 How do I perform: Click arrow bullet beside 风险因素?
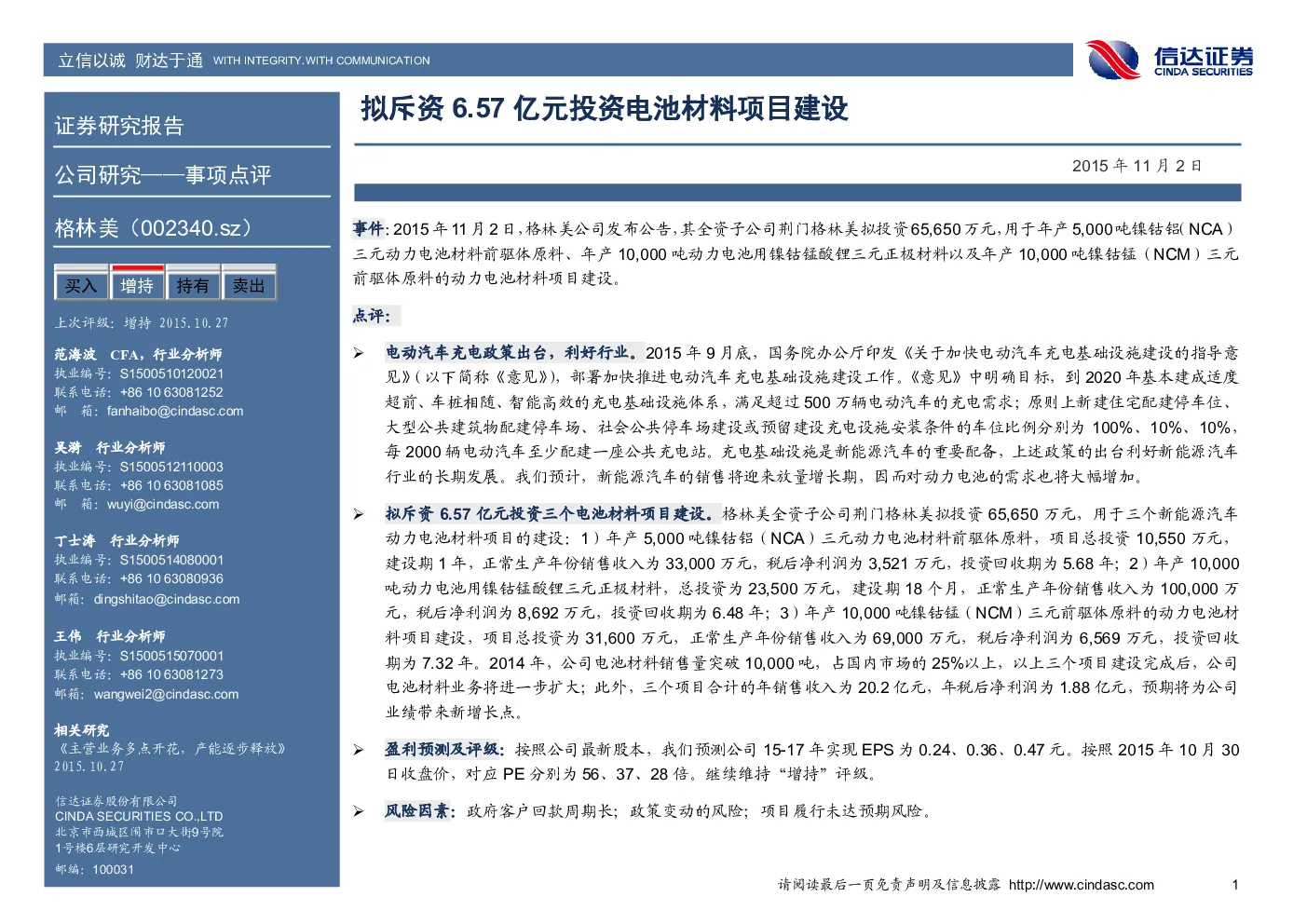point(359,811)
